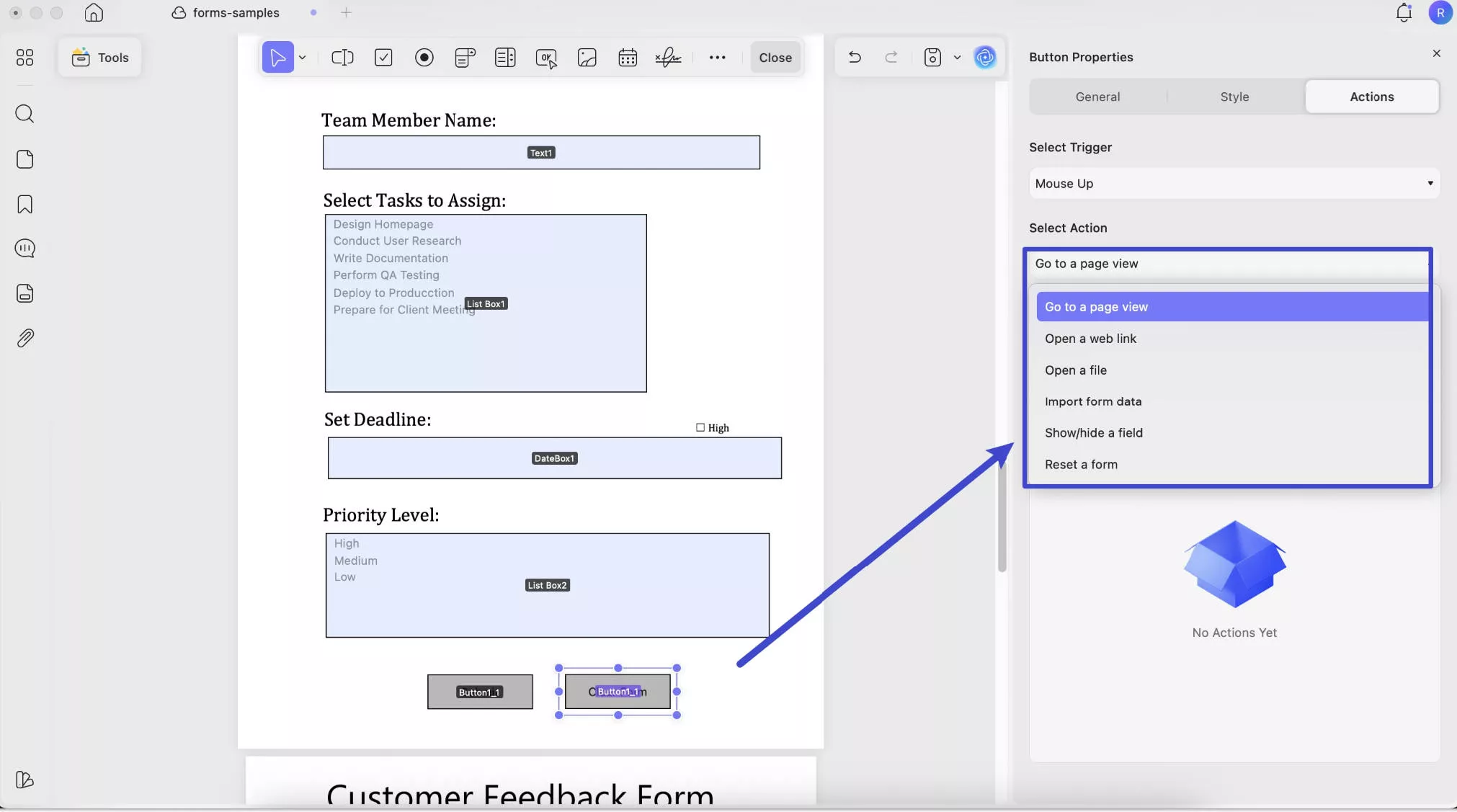Open the bookmarks sidebar icon

click(24, 205)
